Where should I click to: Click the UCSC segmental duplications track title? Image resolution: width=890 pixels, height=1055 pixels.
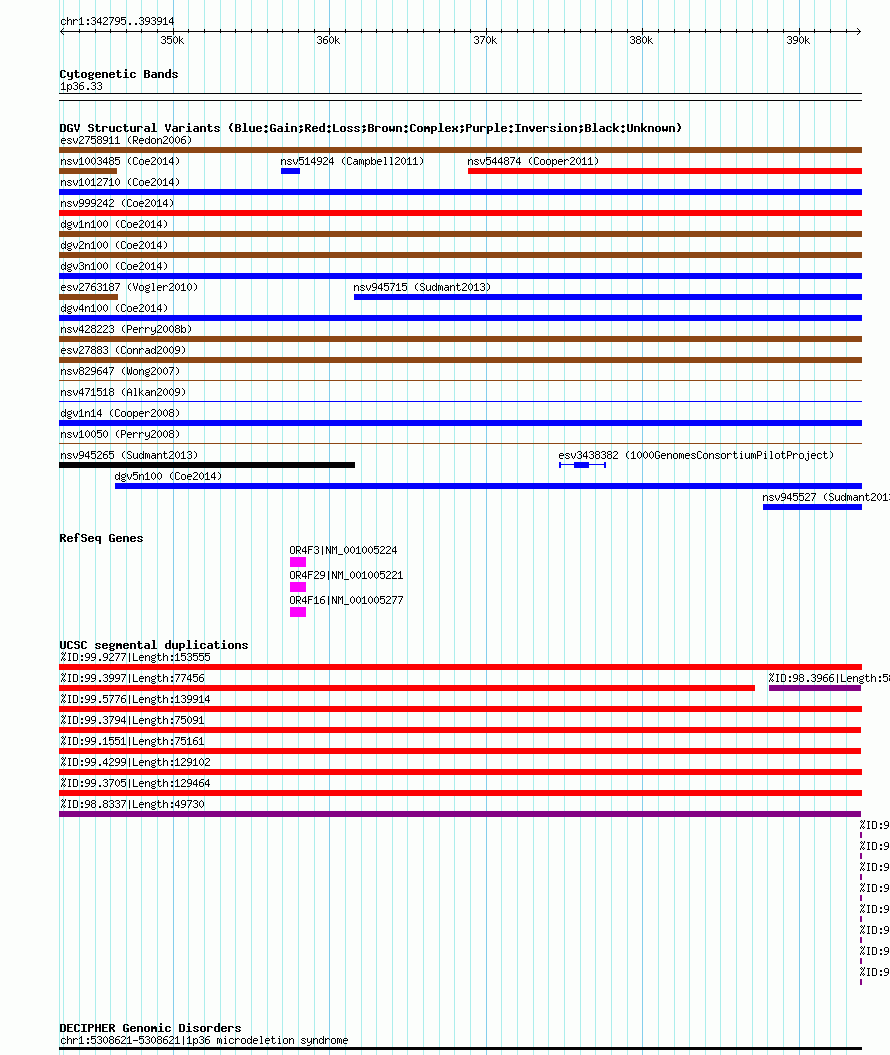(154, 645)
